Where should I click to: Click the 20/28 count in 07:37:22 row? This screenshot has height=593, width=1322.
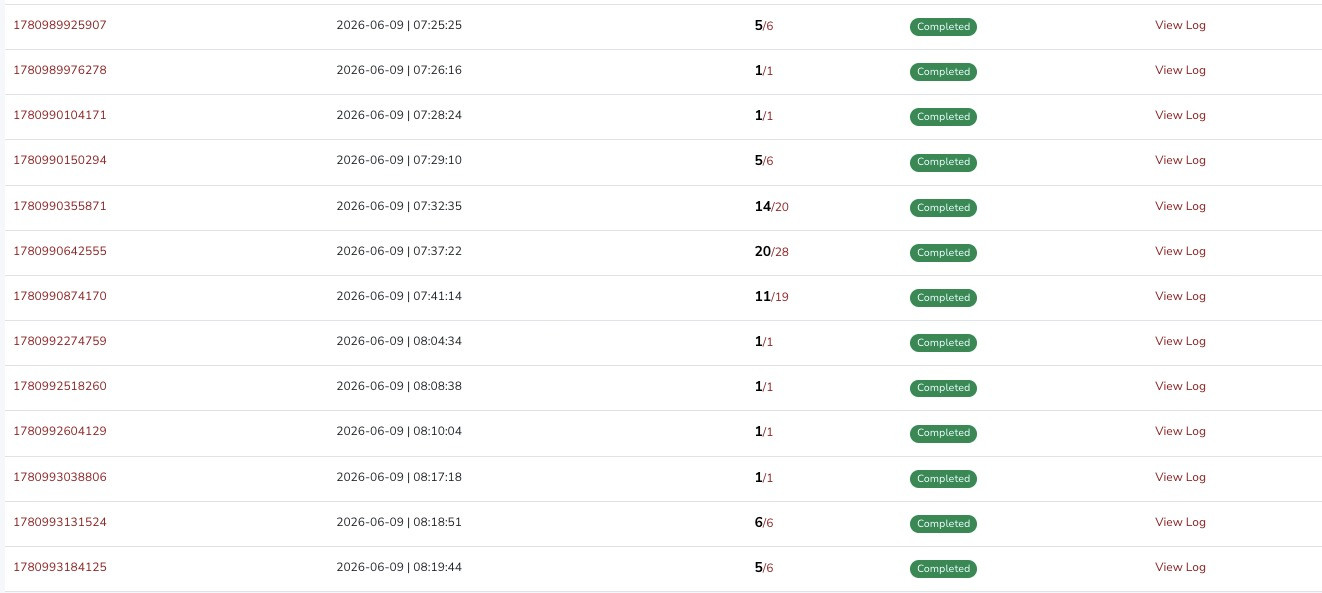(x=772, y=252)
